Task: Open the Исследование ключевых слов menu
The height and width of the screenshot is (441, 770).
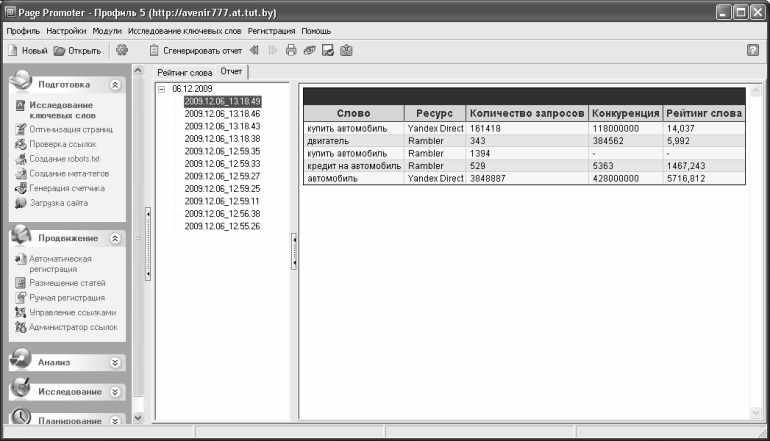Action: click(185, 31)
